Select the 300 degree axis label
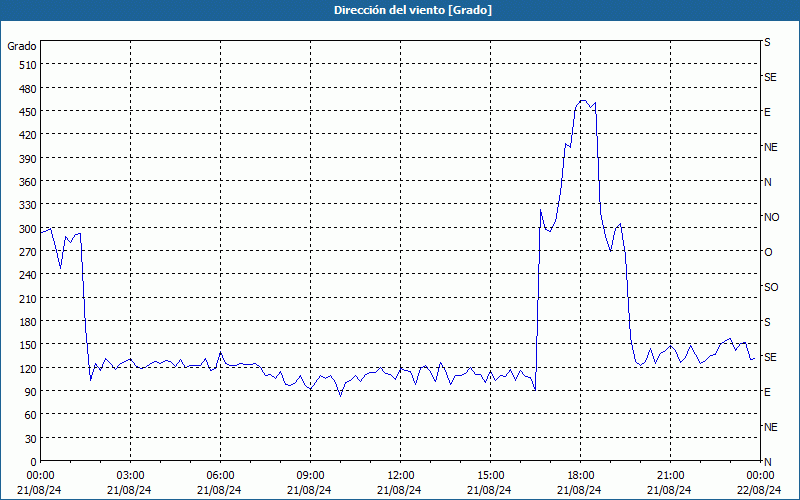This screenshot has width=800, height=500. pyautogui.click(x=29, y=228)
